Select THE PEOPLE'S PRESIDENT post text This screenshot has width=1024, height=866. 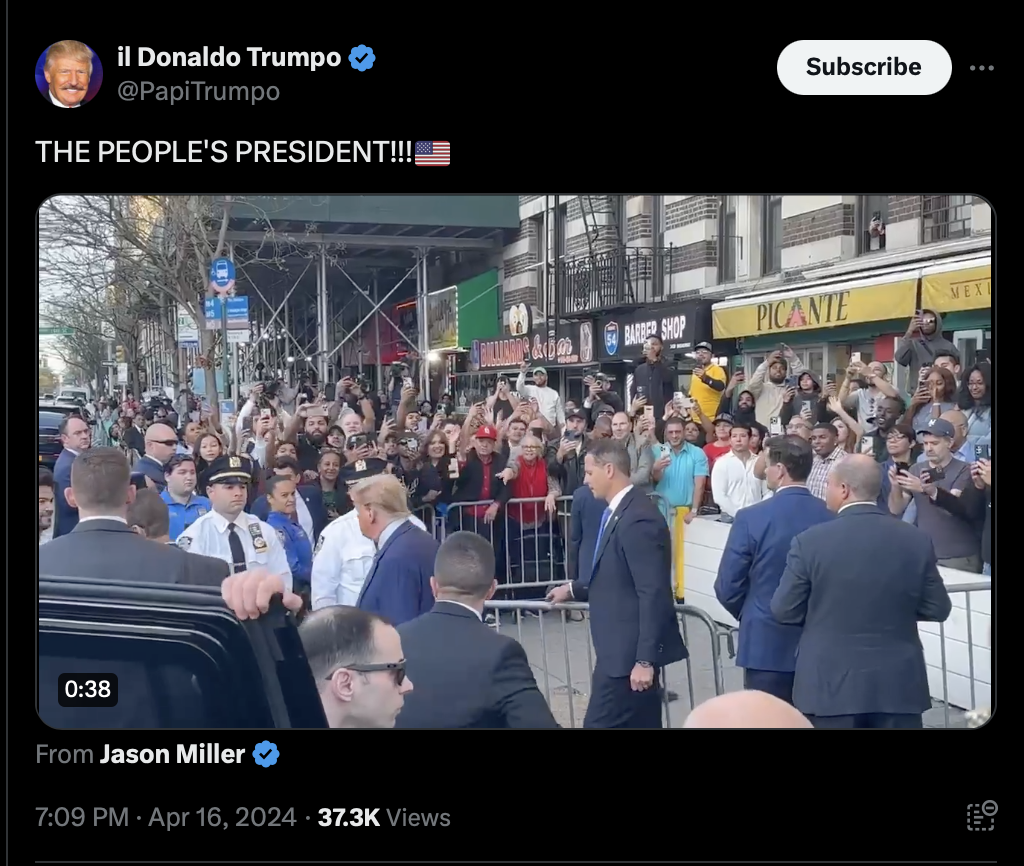[223, 153]
